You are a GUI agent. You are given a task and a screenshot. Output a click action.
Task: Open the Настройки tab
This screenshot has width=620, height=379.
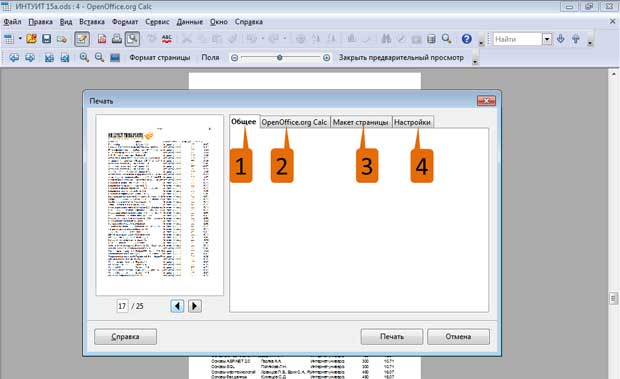[x=412, y=122]
